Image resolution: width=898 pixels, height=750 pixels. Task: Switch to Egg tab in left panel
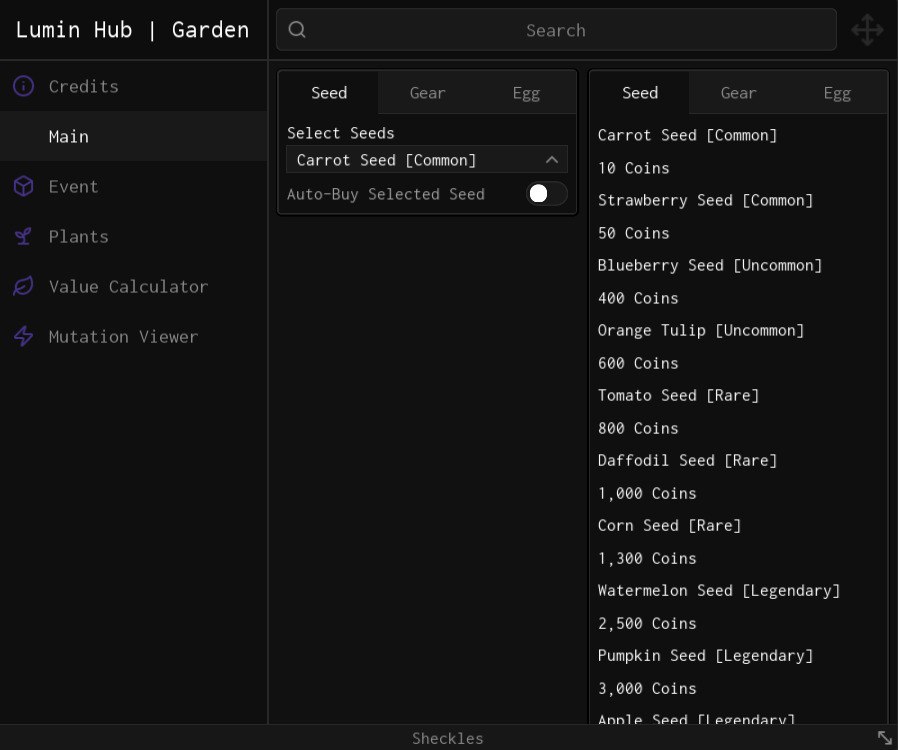pos(526,93)
